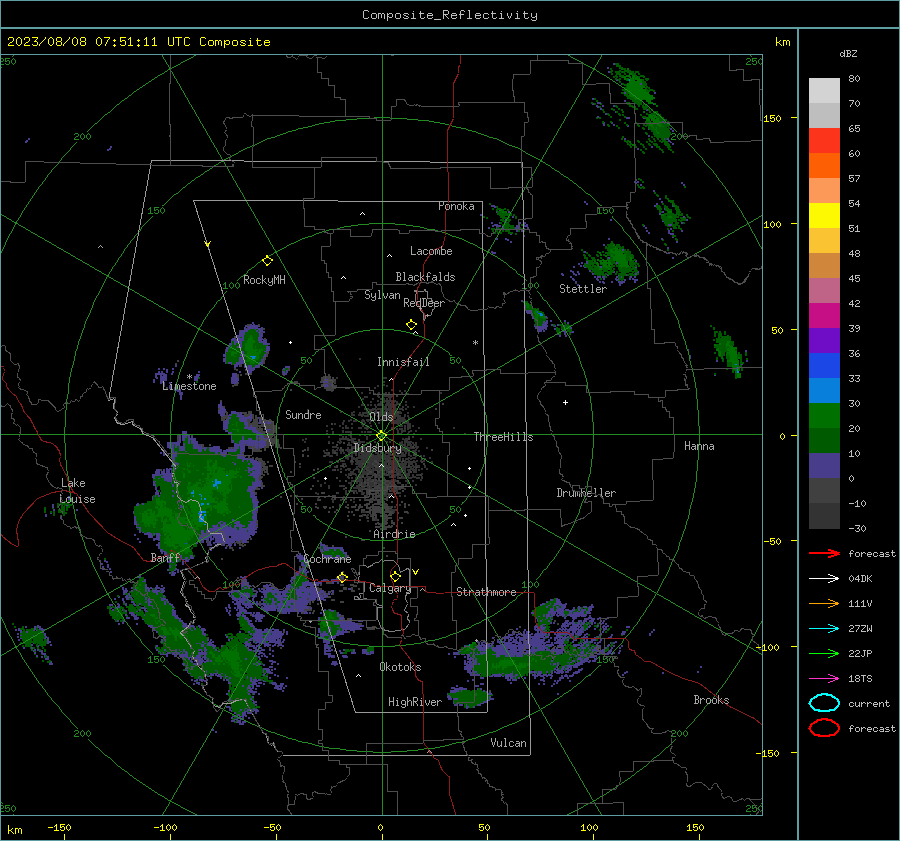Click the yellow radar site marker at Olds

pyautogui.click(x=381, y=436)
